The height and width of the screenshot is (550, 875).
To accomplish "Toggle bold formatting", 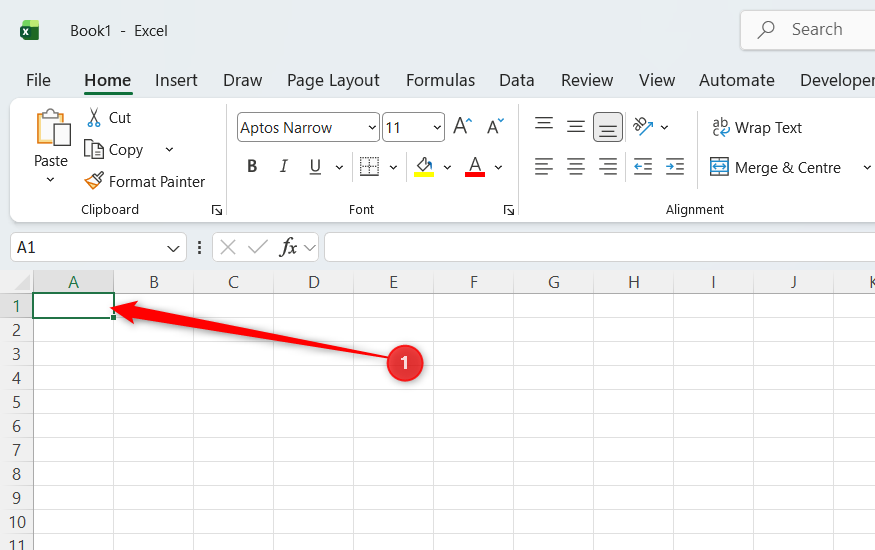I will coord(252,166).
